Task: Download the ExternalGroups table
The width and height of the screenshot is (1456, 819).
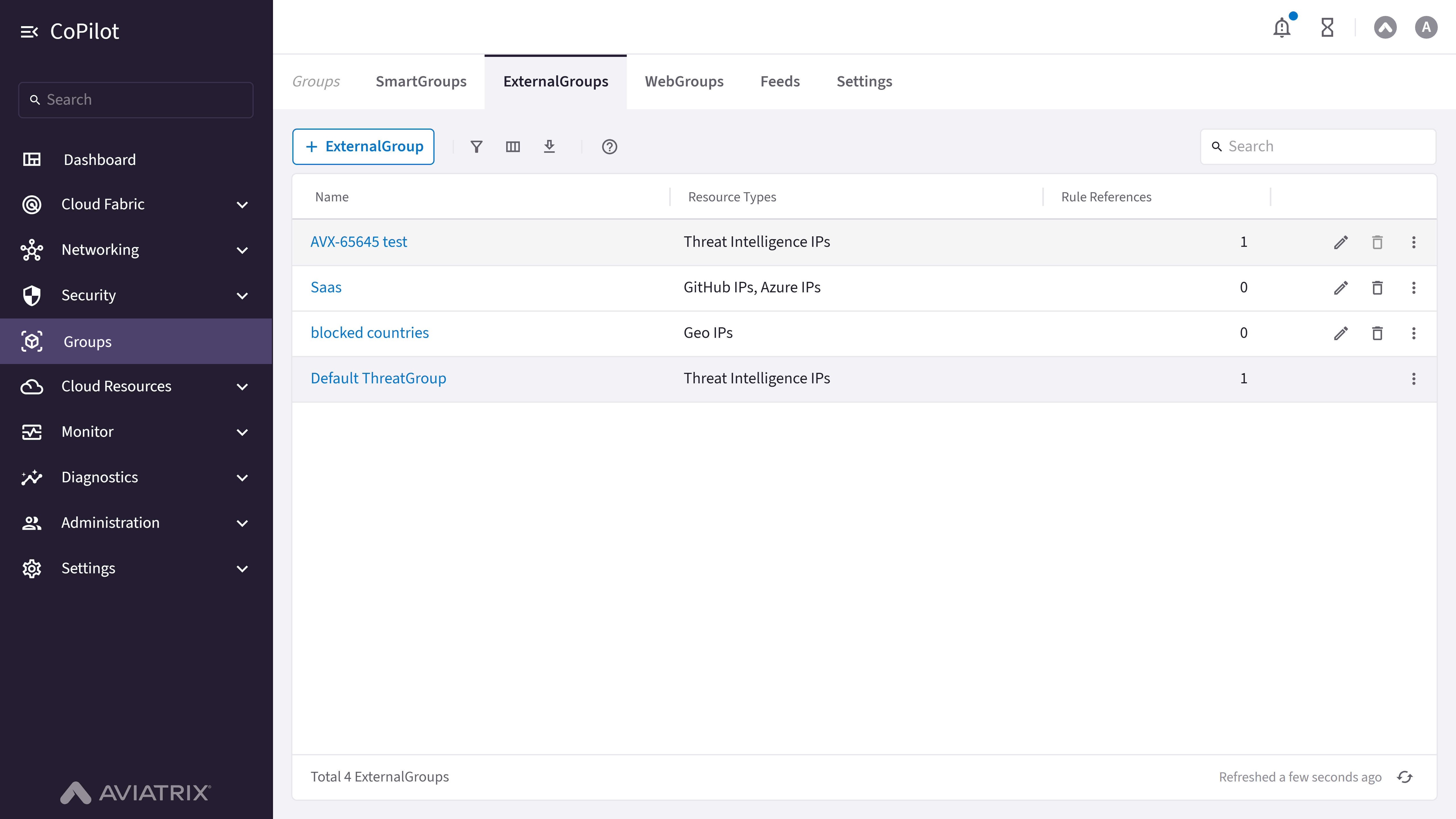Action: [549, 147]
